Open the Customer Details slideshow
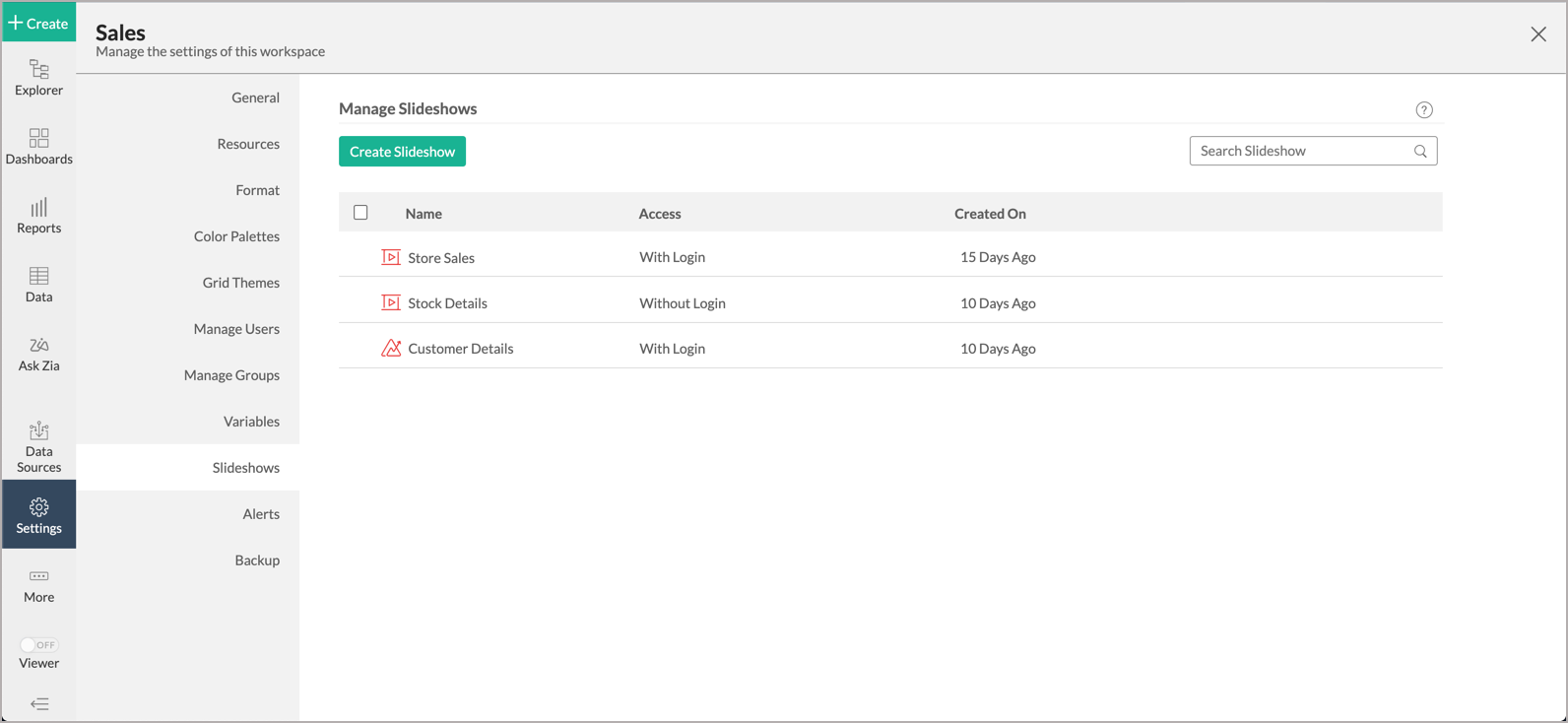Image resolution: width=1568 pixels, height=723 pixels. click(461, 349)
